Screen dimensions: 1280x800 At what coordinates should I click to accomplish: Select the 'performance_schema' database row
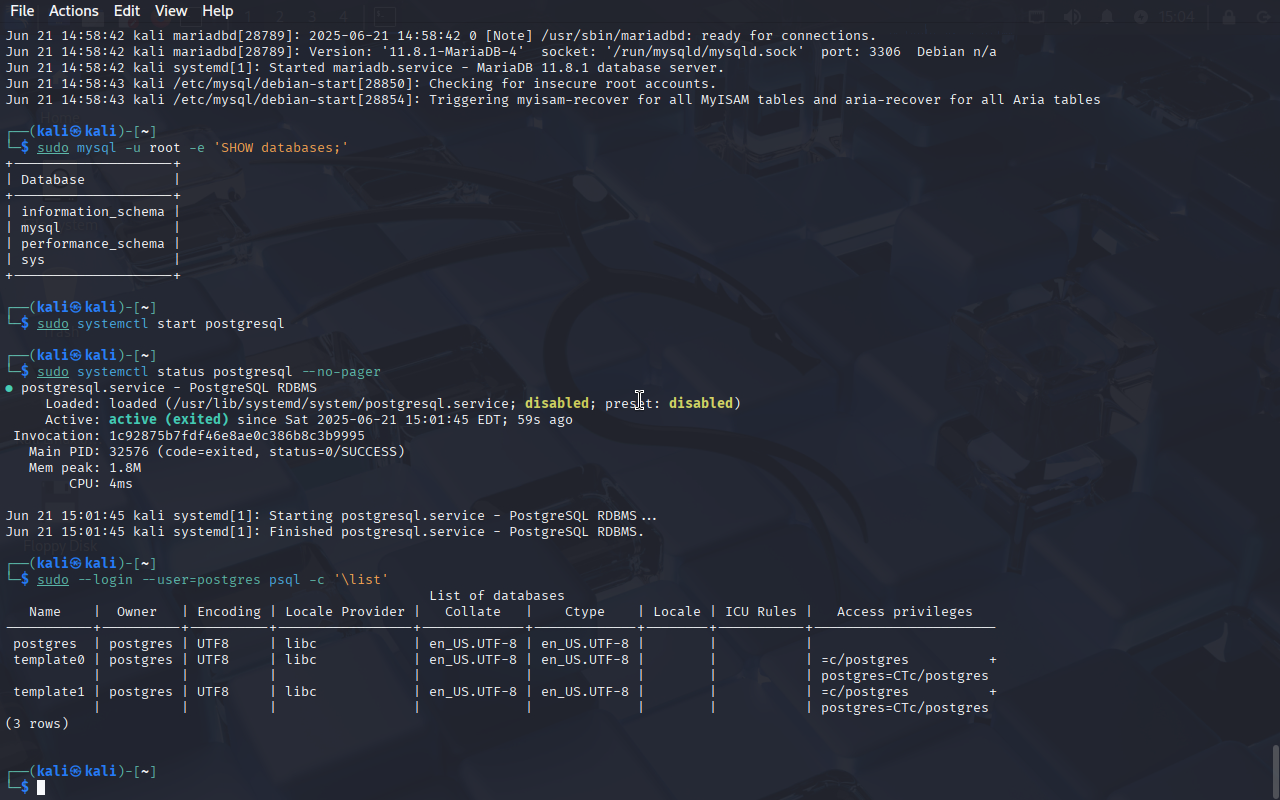tap(93, 244)
